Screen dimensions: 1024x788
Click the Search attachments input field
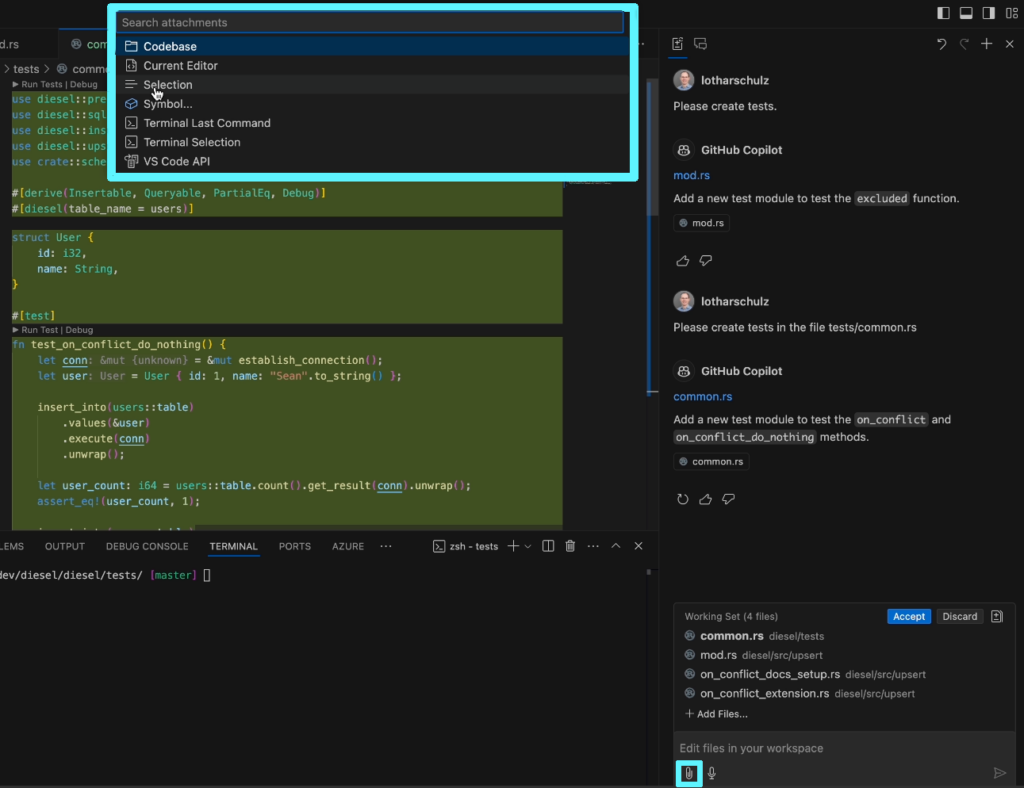pos(369,22)
